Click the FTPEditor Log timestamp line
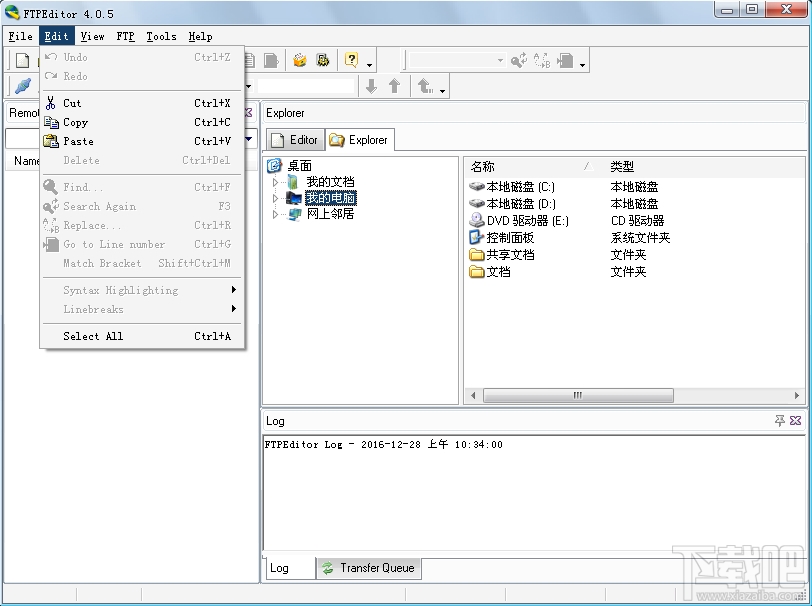Screen dimensions: 812x606 click(x=383, y=444)
